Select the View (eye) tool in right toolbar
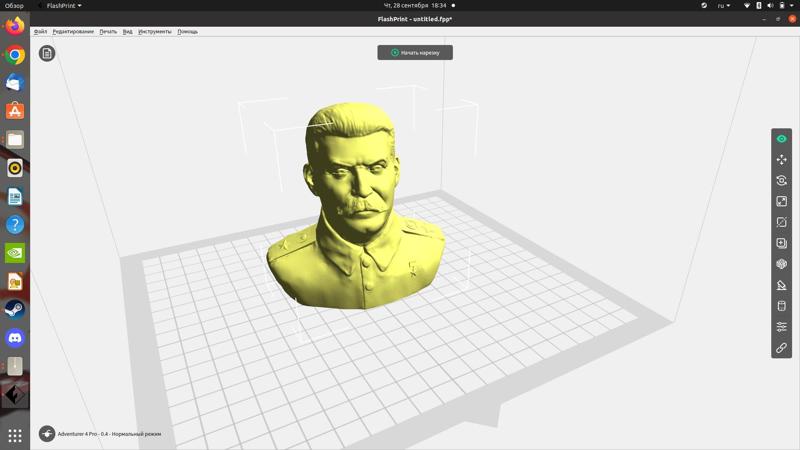 click(x=781, y=139)
